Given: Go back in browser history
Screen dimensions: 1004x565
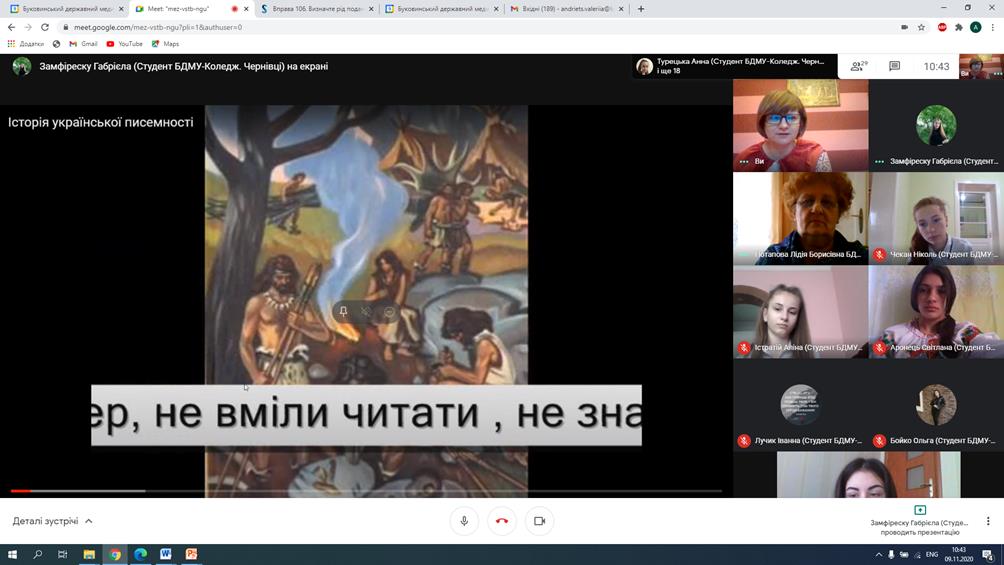Looking at the screenshot, I should coord(11,27).
